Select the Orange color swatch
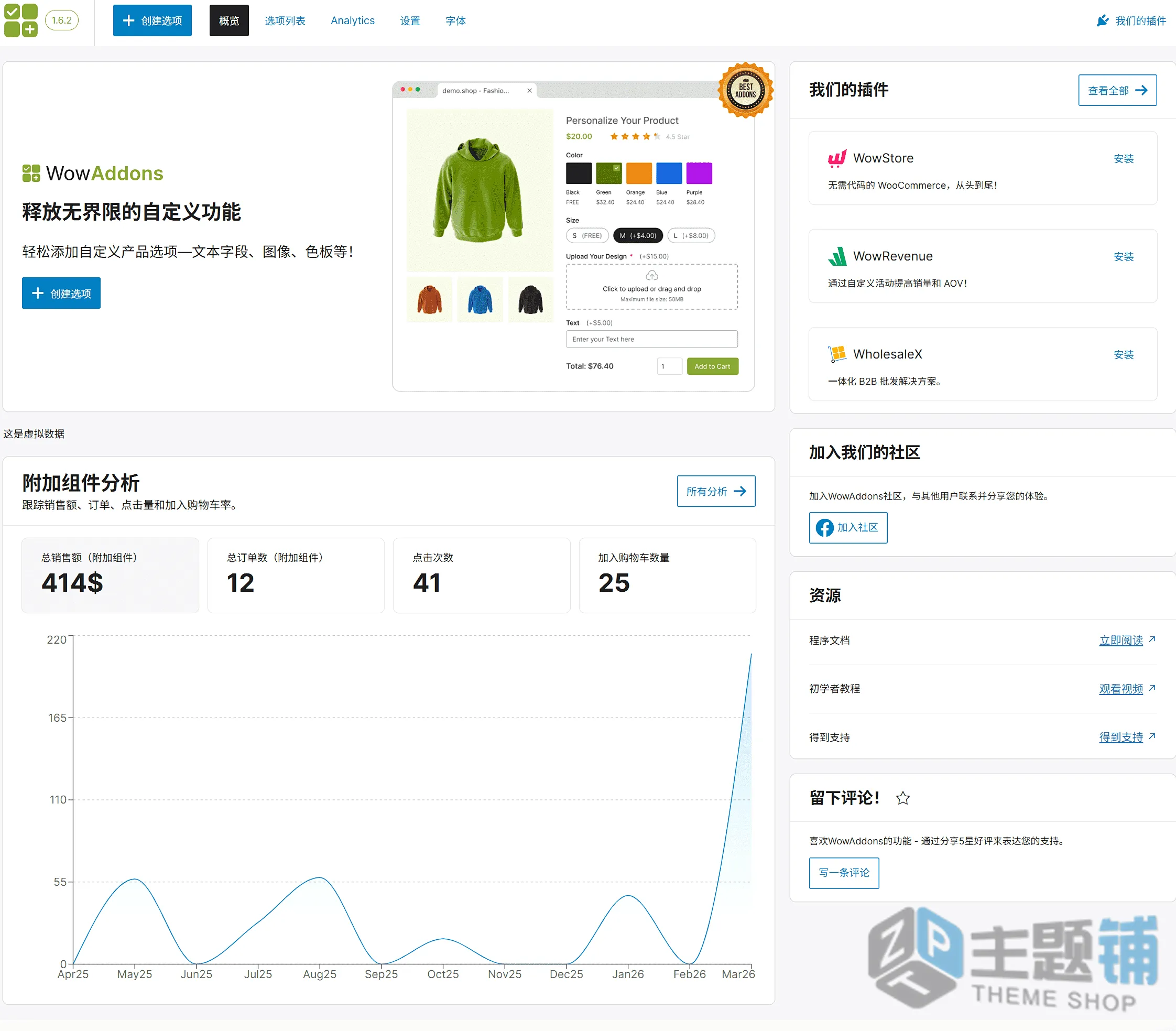 point(639,173)
